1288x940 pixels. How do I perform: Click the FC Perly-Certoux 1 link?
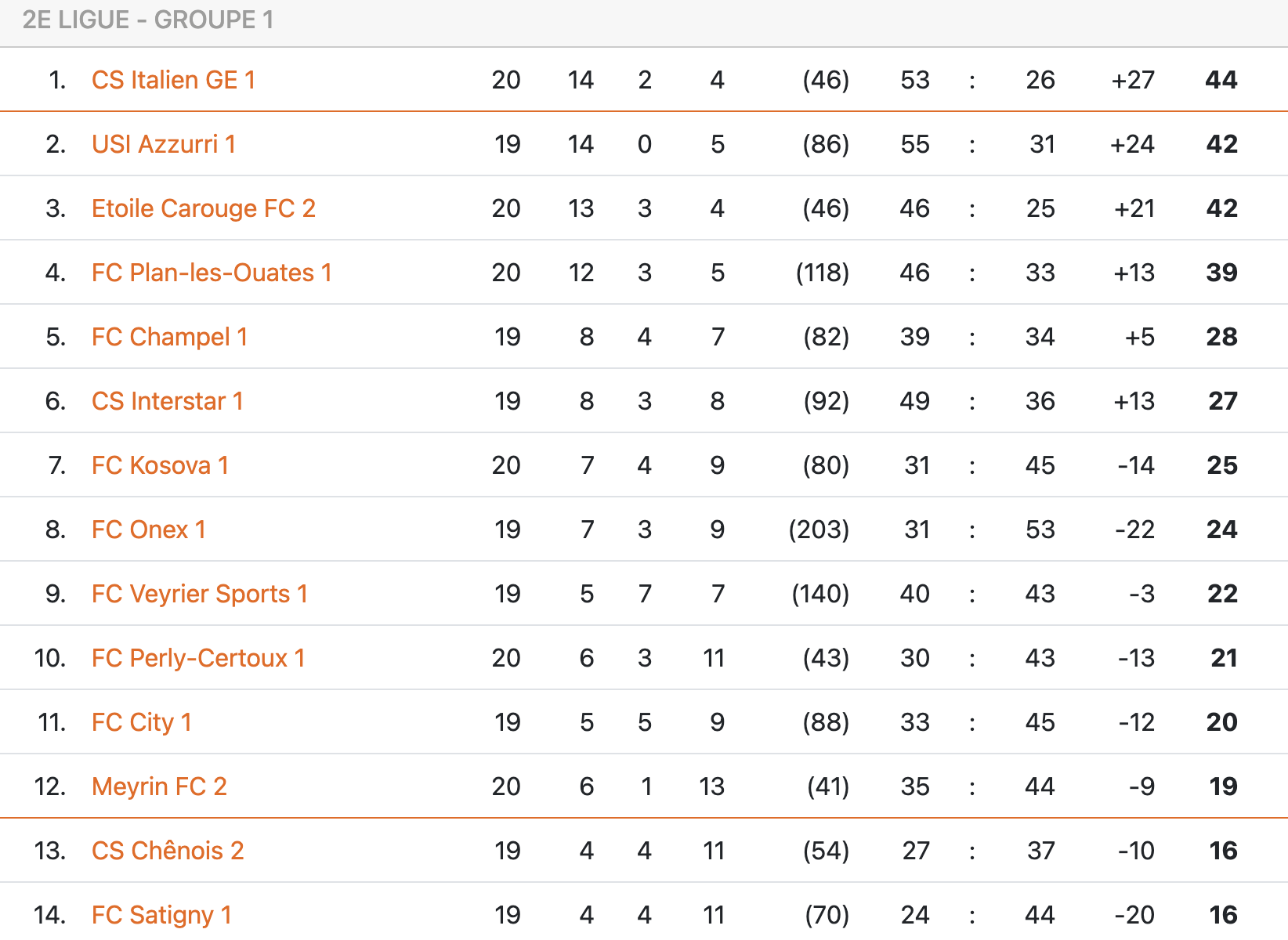(x=197, y=658)
